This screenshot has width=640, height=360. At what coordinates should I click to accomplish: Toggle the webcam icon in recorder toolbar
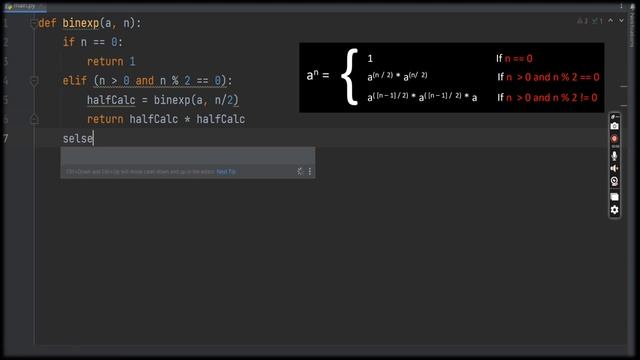point(614,182)
